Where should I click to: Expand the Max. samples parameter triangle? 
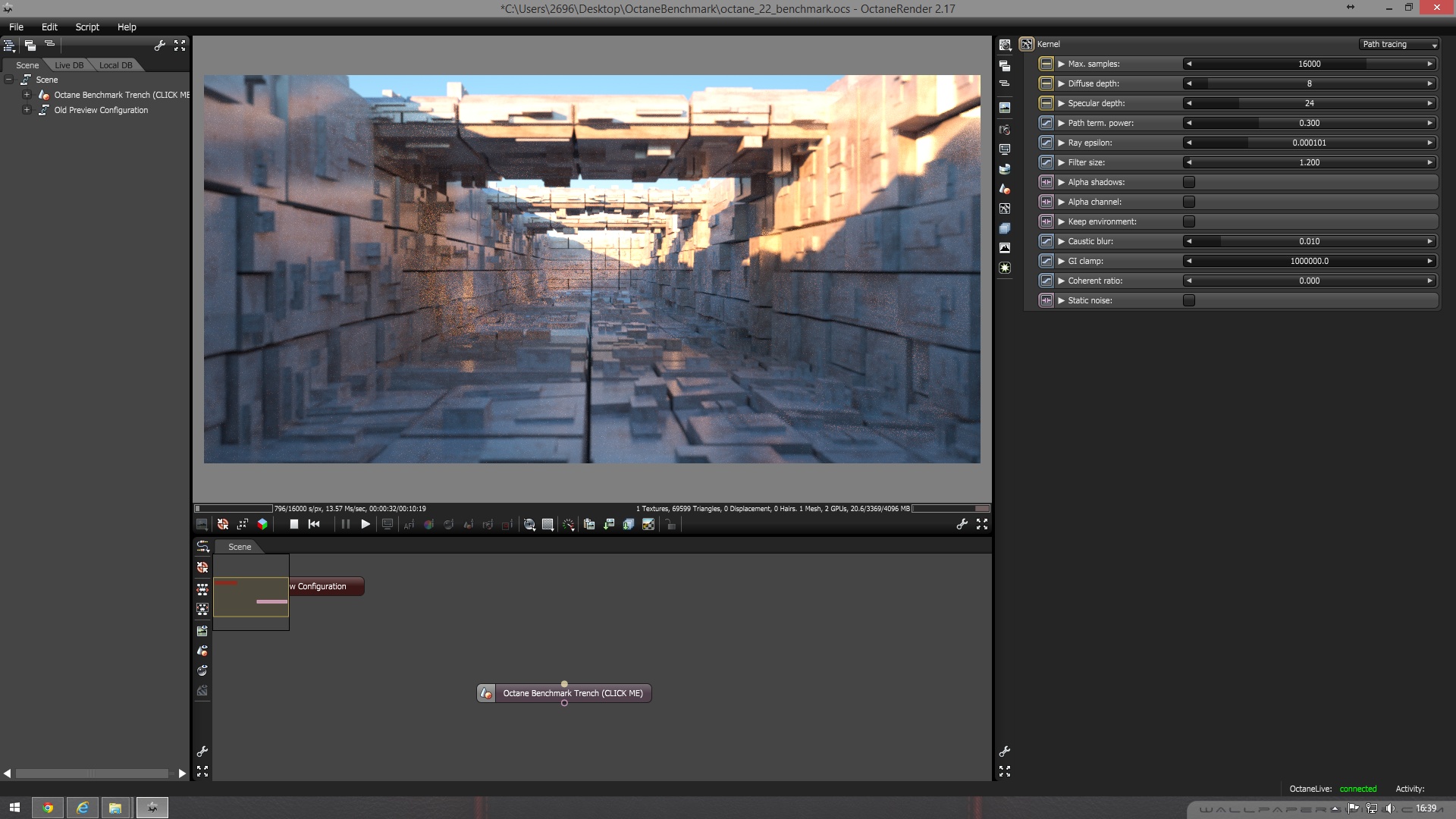click(1062, 64)
